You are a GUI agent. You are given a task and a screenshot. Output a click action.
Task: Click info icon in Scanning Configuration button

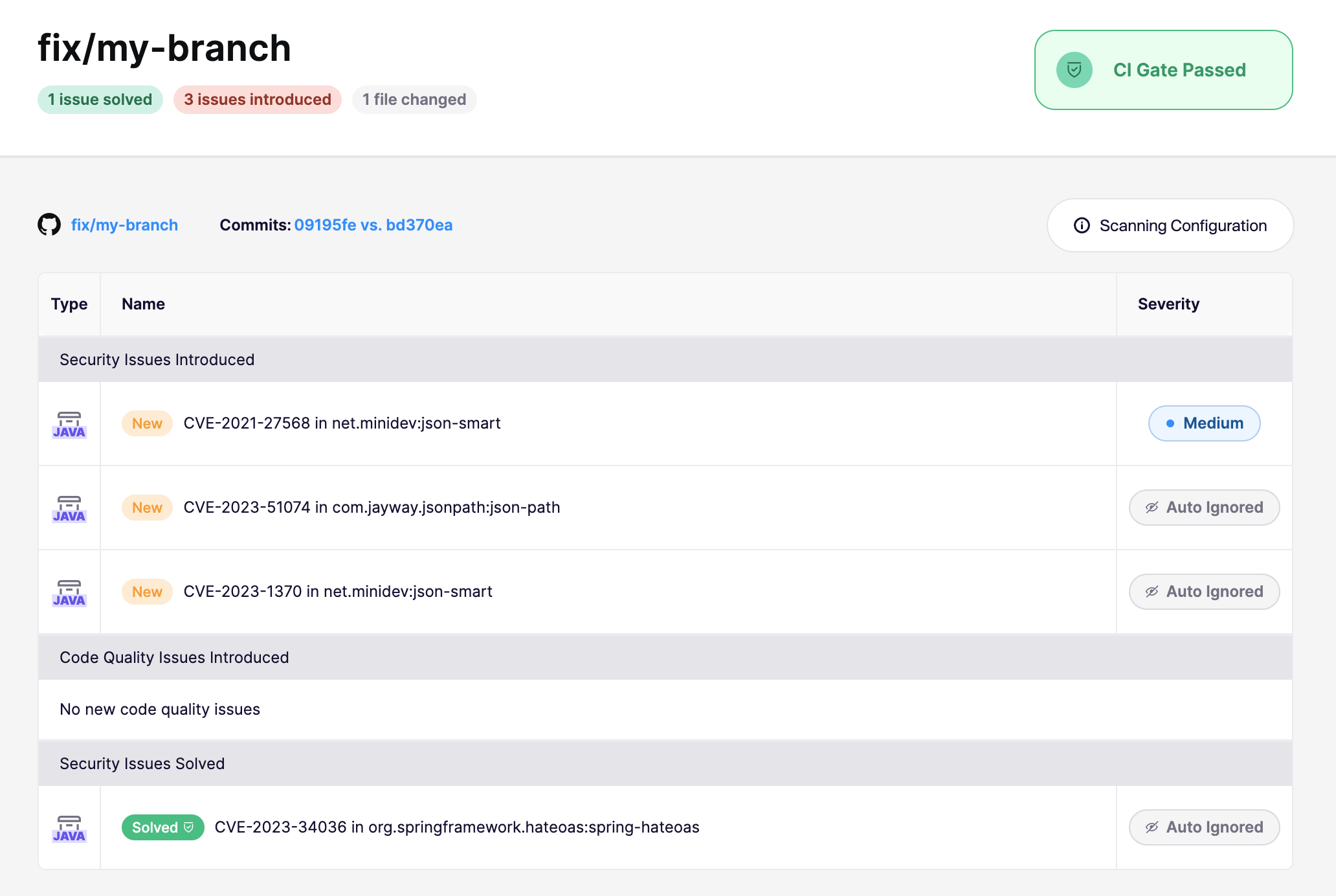1082,225
